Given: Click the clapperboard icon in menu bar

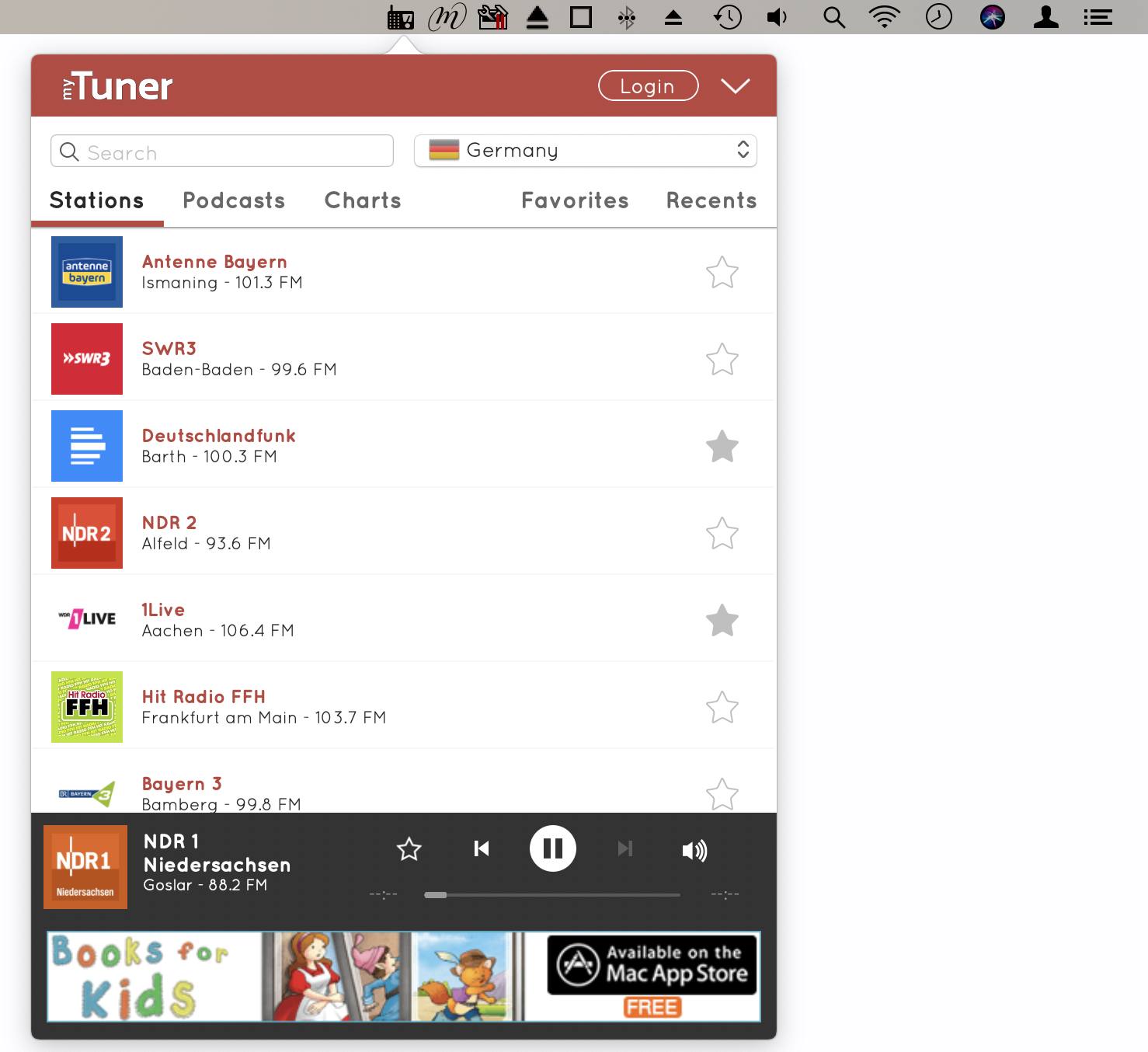Looking at the screenshot, I should coord(492,17).
